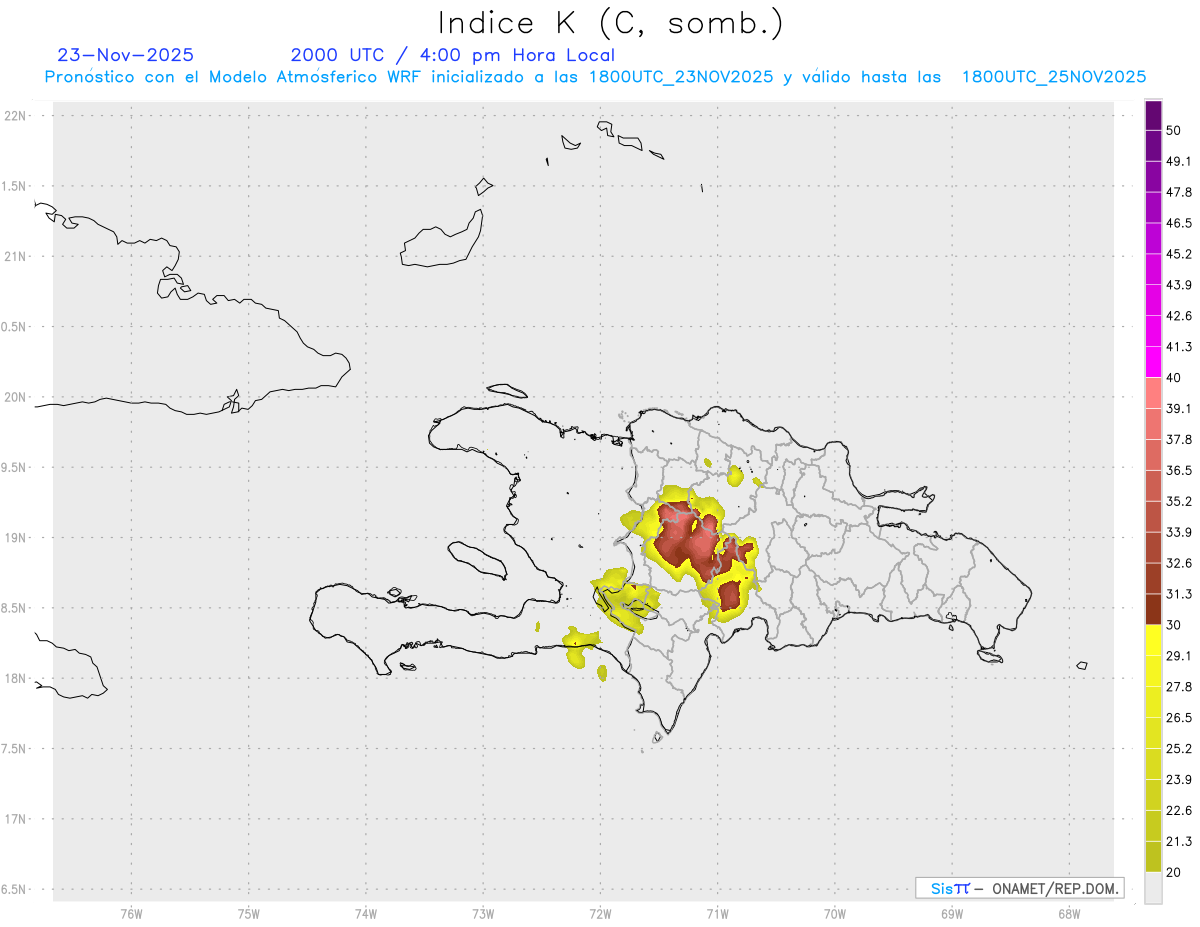This screenshot has height=927, width=1200.
Task: Click the longitude label "73W"
Action: pos(483,913)
